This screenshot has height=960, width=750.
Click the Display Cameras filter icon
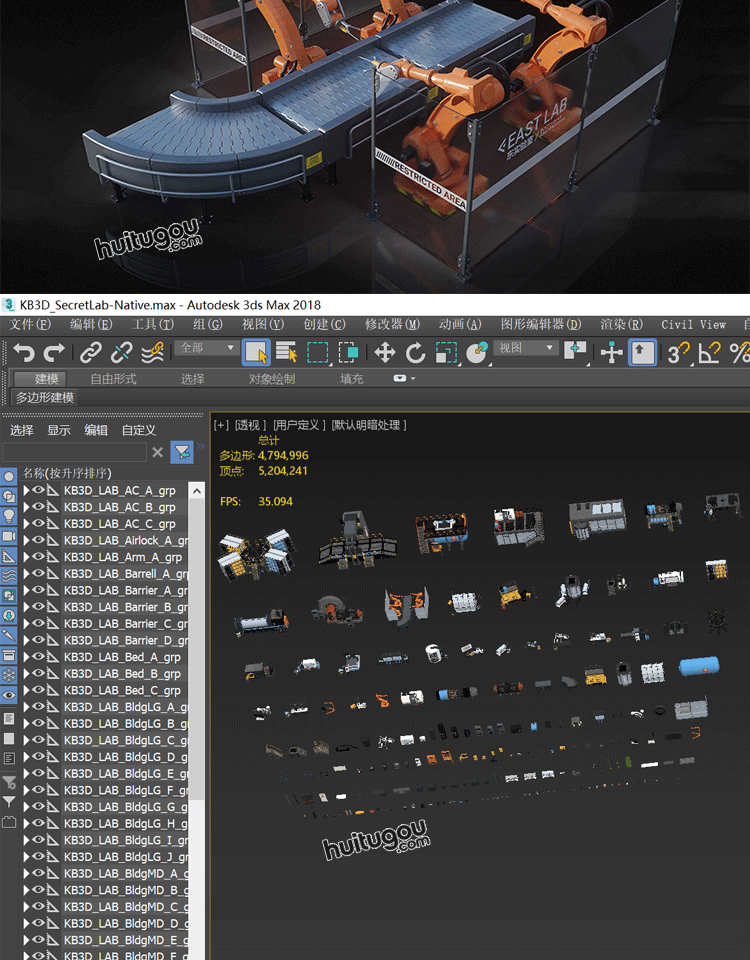[x=9, y=536]
